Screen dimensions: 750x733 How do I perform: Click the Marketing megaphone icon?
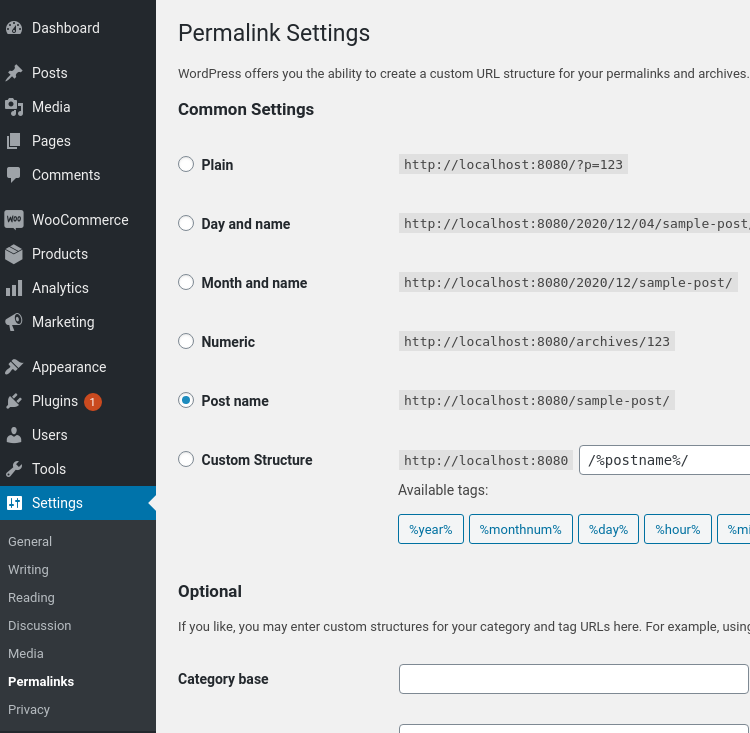pos(14,322)
